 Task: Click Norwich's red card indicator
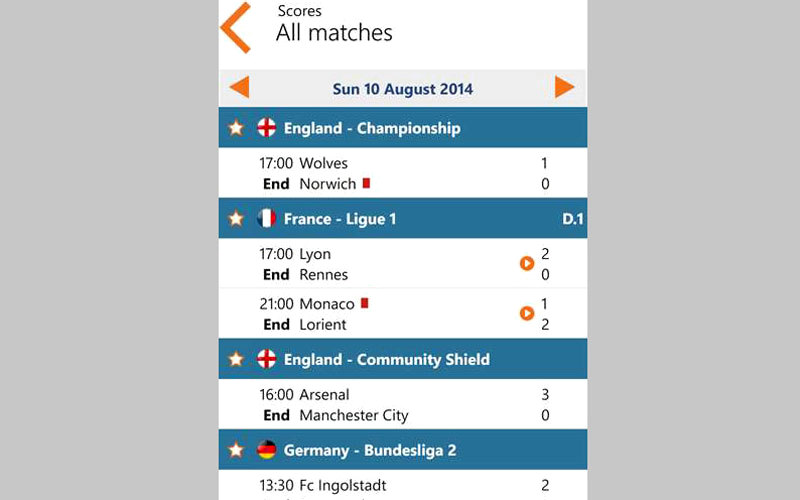(367, 183)
